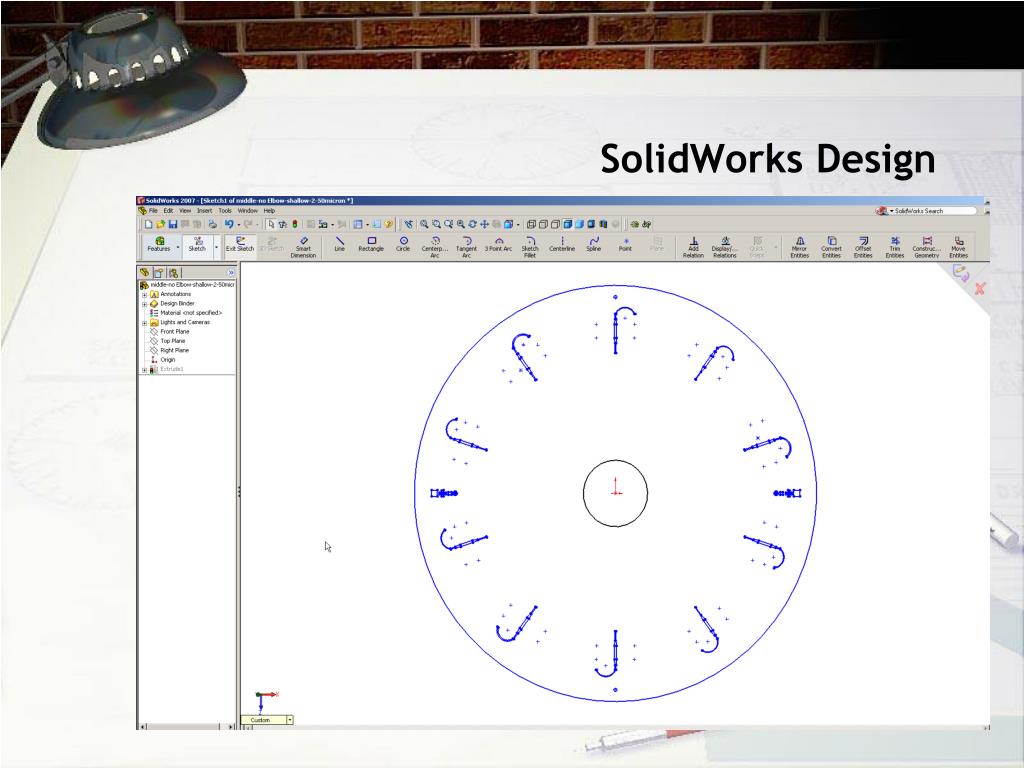Toggle Hidden Lines Removed display mode
This screenshot has height=768, width=1024.
coord(554,224)
